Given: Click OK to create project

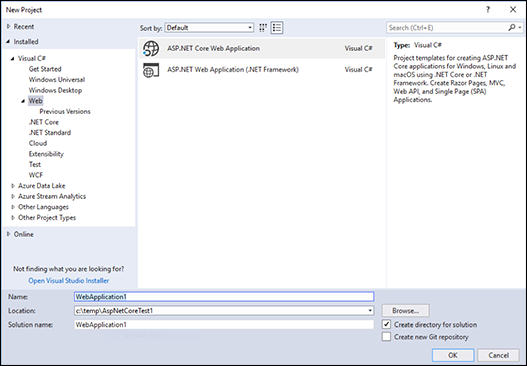Looking at the screenshot, I should 453,355.
